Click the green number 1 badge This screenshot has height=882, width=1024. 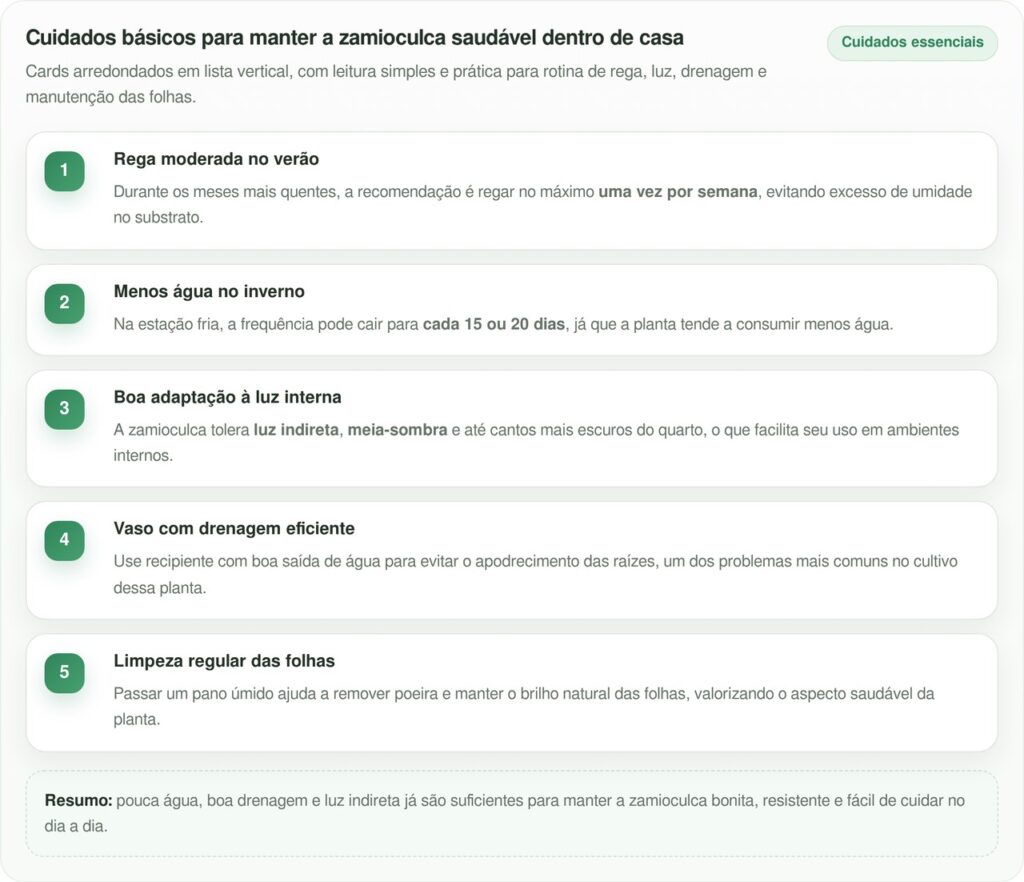[x=64, y=171]
